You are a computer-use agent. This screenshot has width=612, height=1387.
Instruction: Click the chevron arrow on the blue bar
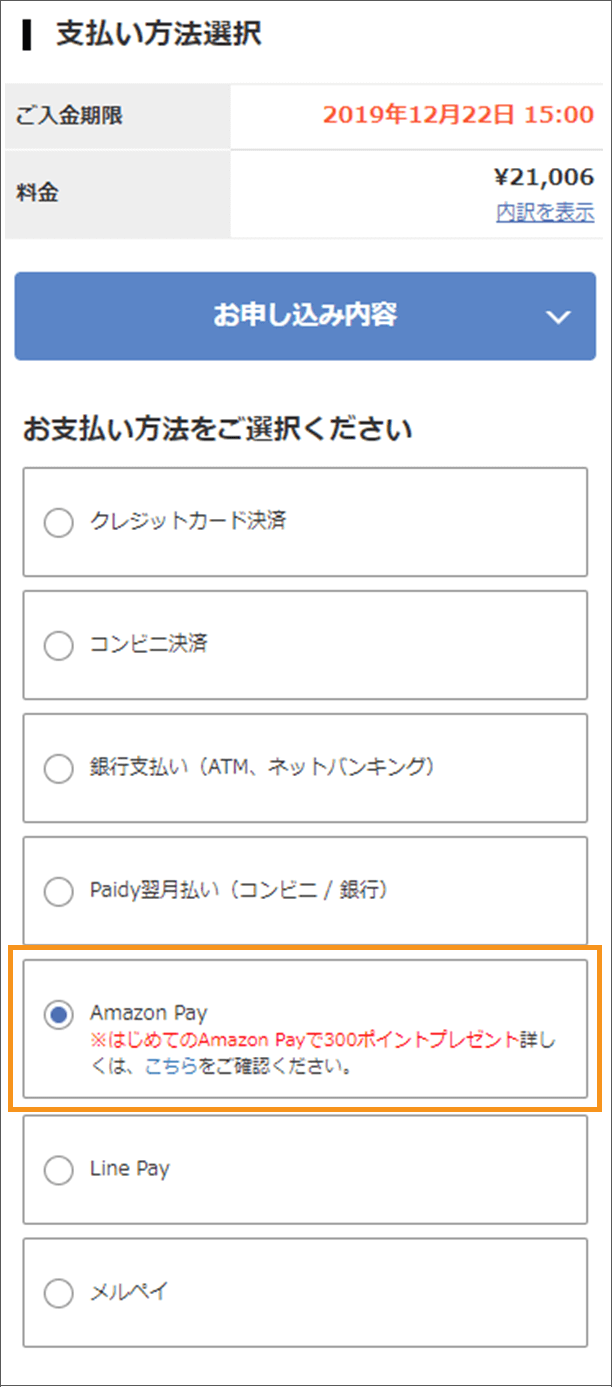558,317
